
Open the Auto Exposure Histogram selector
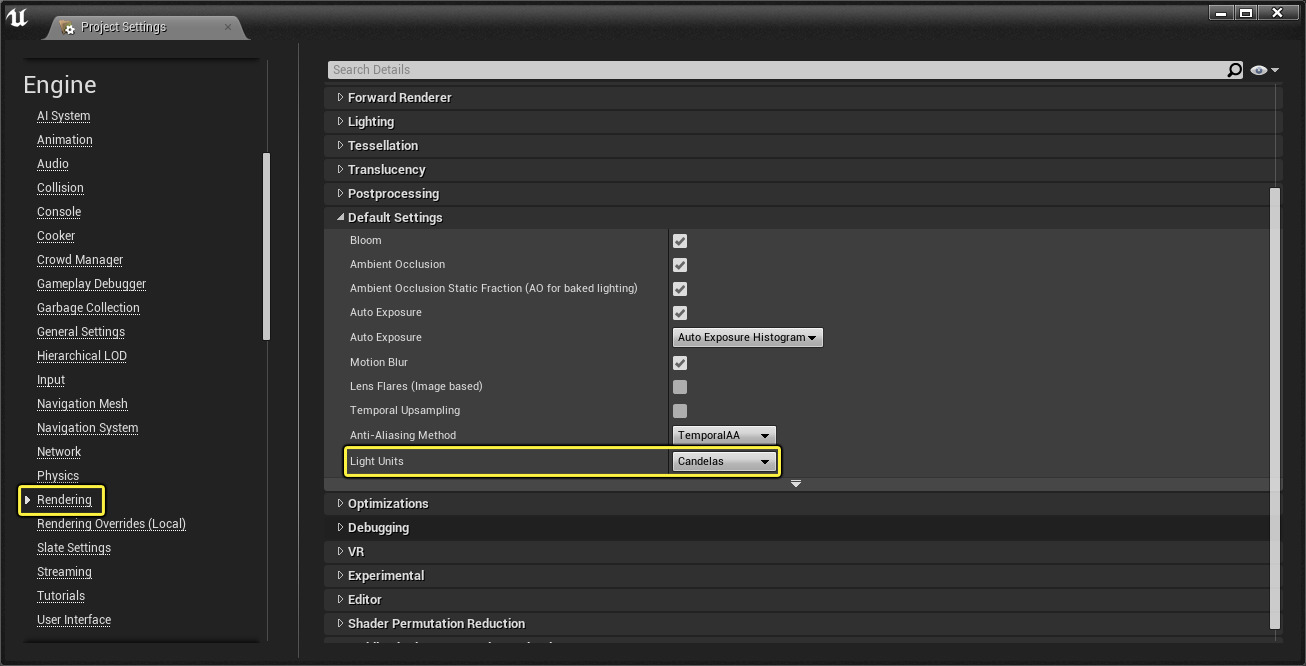point(747,337)
